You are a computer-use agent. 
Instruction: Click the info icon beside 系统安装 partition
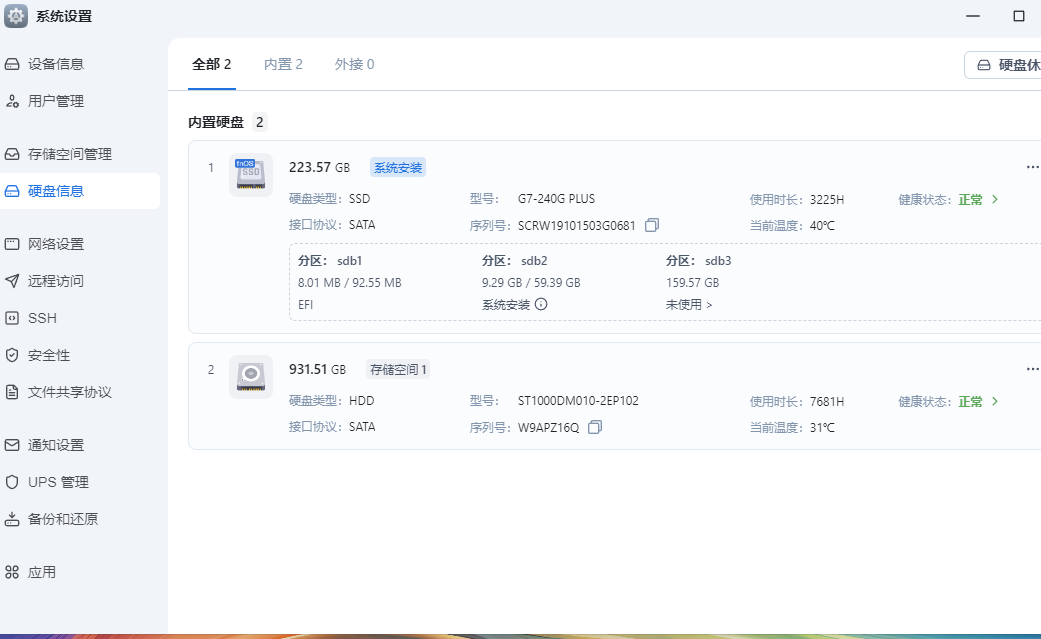point(541,304)
